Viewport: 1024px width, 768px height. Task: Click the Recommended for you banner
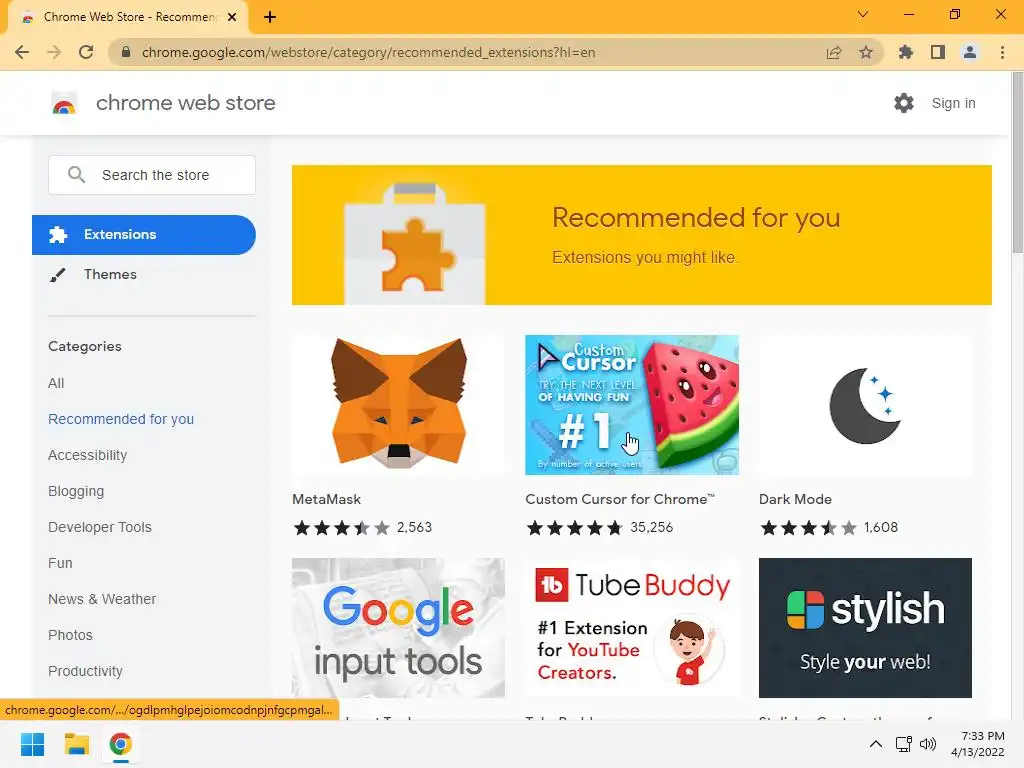coord(642,235)
